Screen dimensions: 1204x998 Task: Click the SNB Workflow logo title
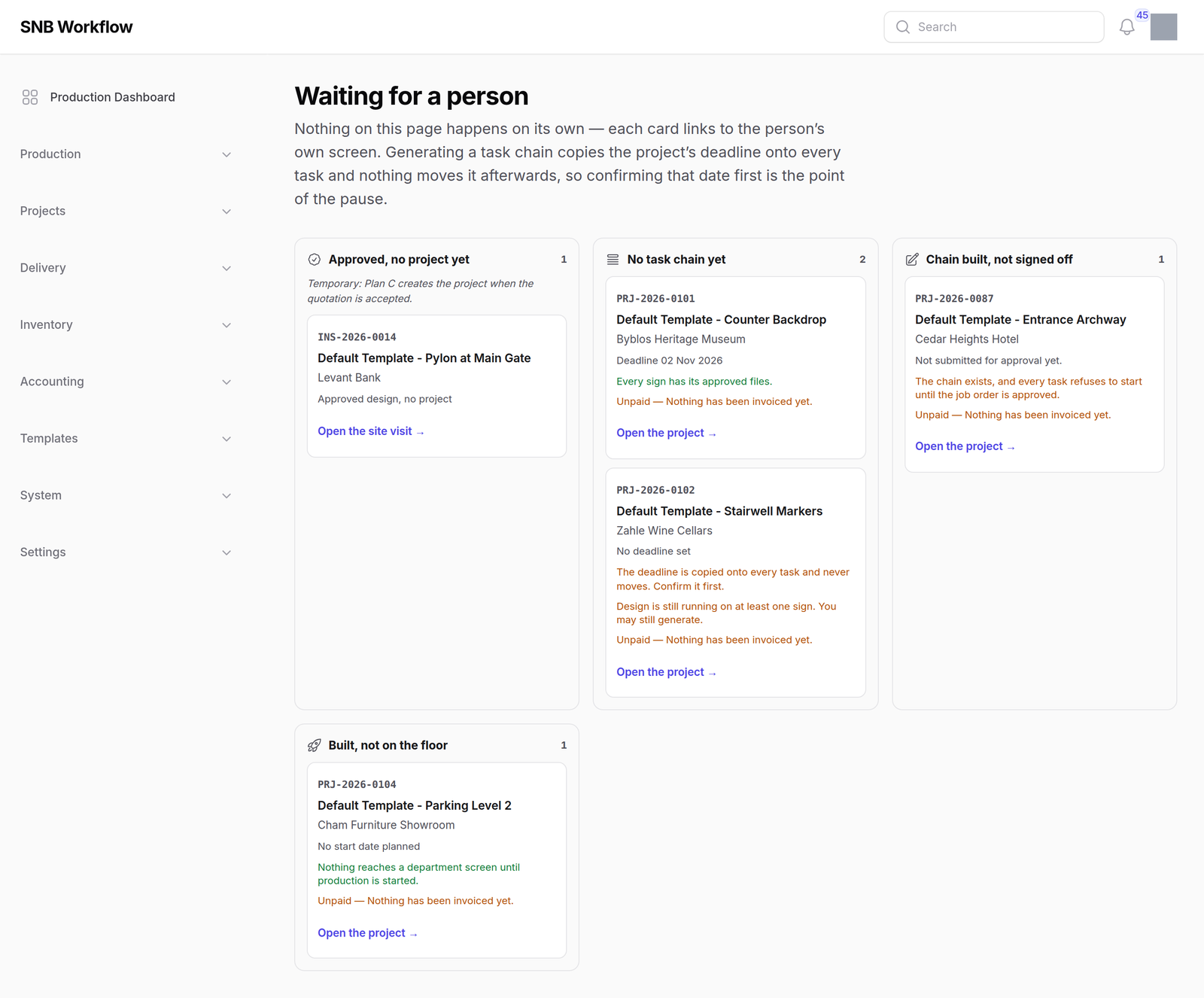(76, 27)
